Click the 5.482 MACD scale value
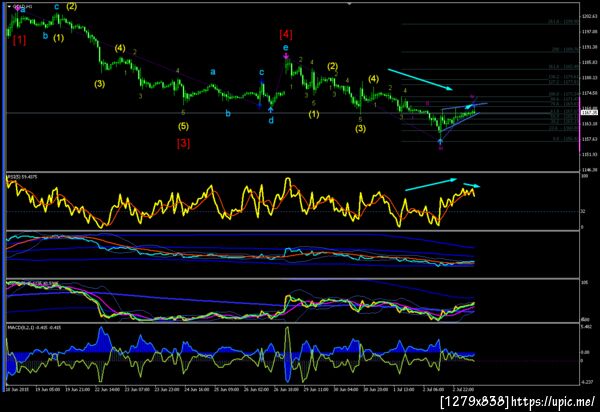Screen dimensions: 600x412 (x=586, y=327)
